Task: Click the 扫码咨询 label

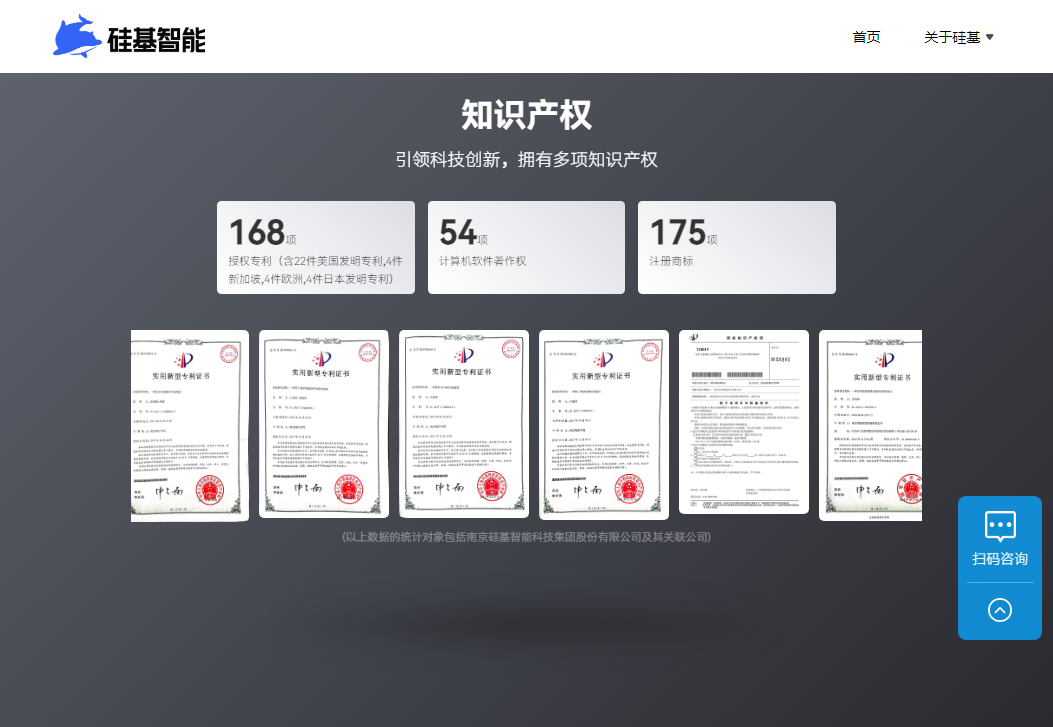Action: tap(1000, 559)
